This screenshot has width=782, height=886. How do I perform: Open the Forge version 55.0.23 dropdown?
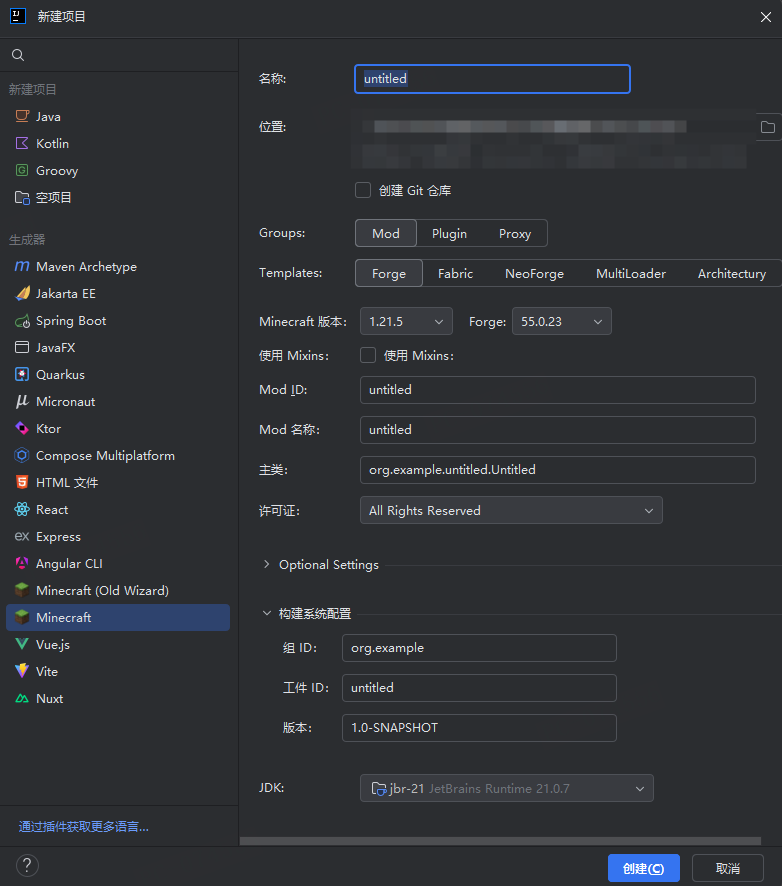click(x=561, y=322)
